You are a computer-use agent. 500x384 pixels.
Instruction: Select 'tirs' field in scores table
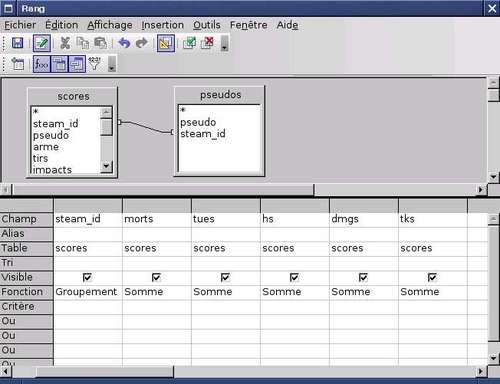(40, 159)
